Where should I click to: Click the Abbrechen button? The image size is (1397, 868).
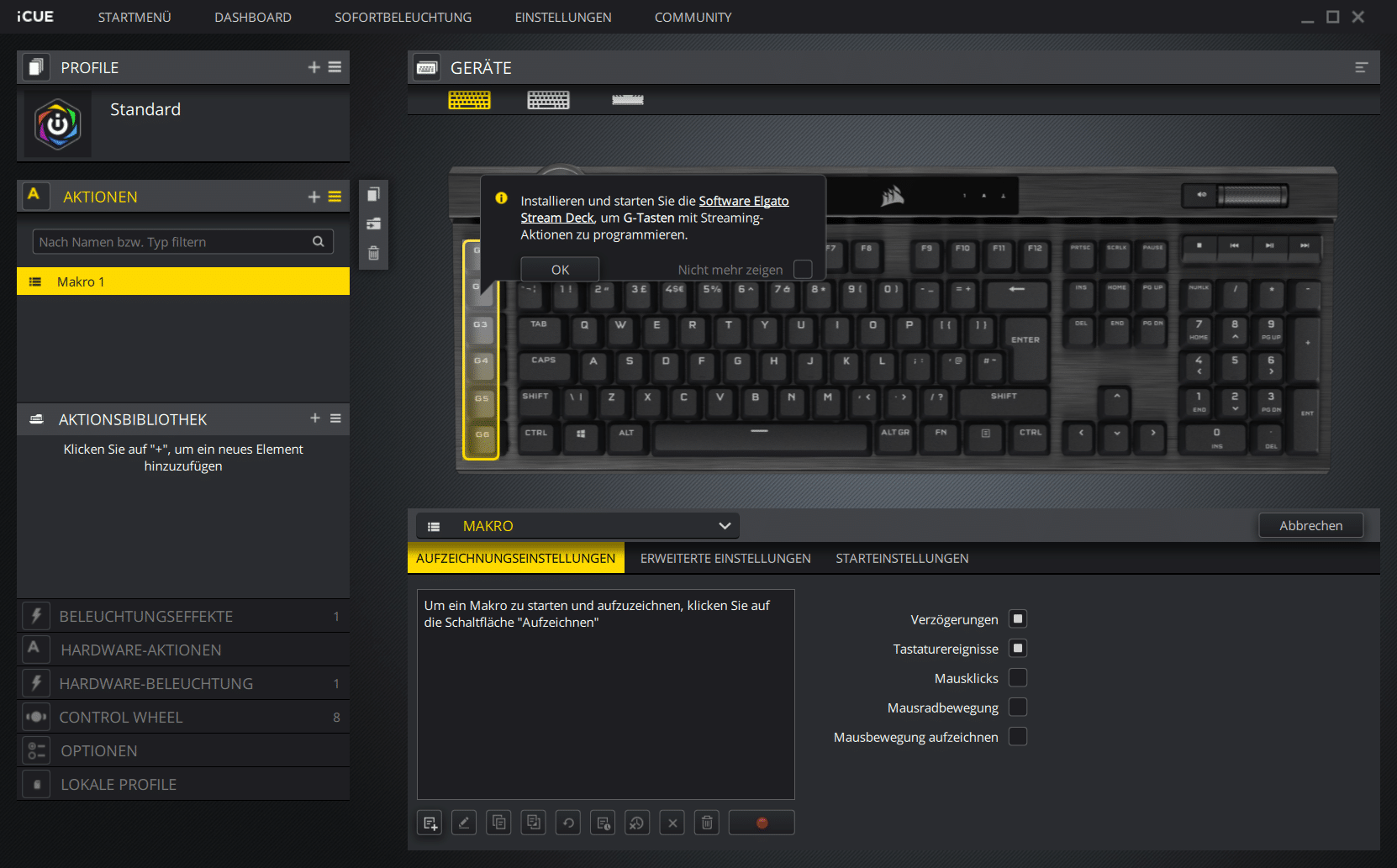(1311, 525)
